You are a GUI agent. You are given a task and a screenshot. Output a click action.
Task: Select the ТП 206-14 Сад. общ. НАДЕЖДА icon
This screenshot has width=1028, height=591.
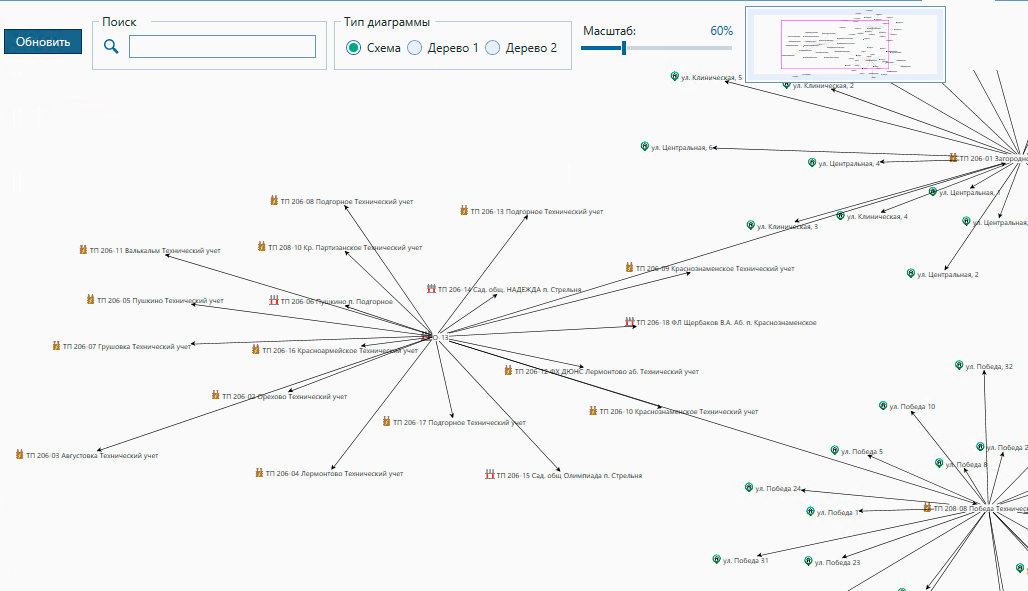pos(431,289)
